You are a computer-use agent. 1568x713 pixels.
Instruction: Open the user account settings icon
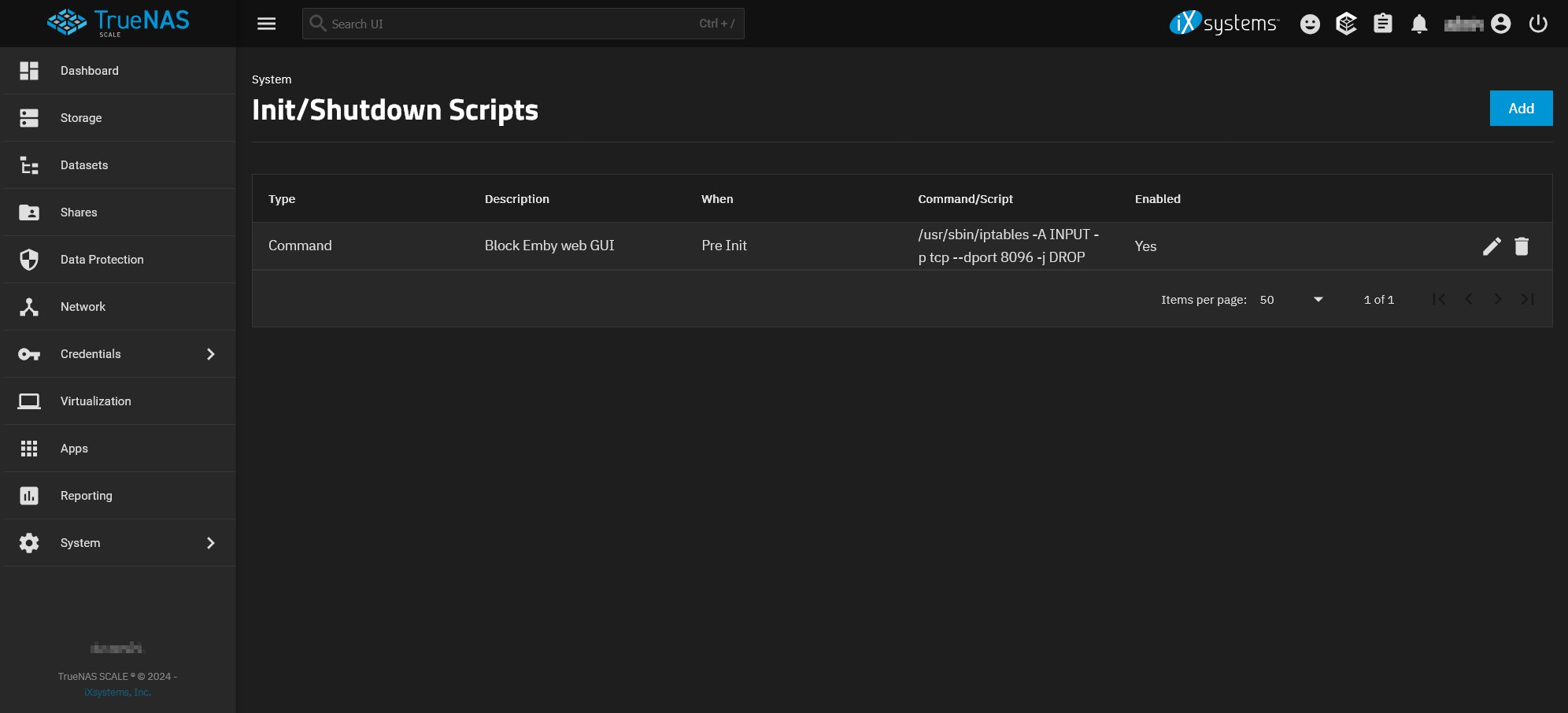point(1501,24)
